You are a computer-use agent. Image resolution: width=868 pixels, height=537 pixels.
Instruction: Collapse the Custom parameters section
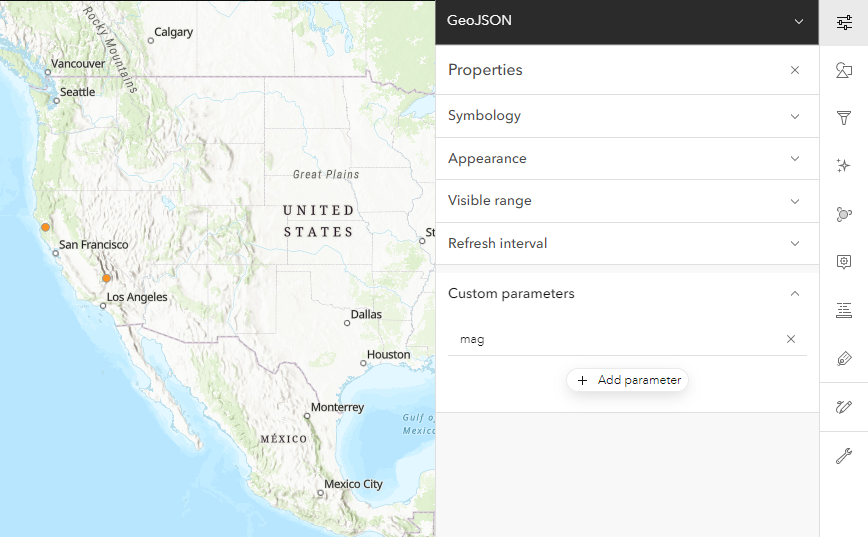[627, 293]
